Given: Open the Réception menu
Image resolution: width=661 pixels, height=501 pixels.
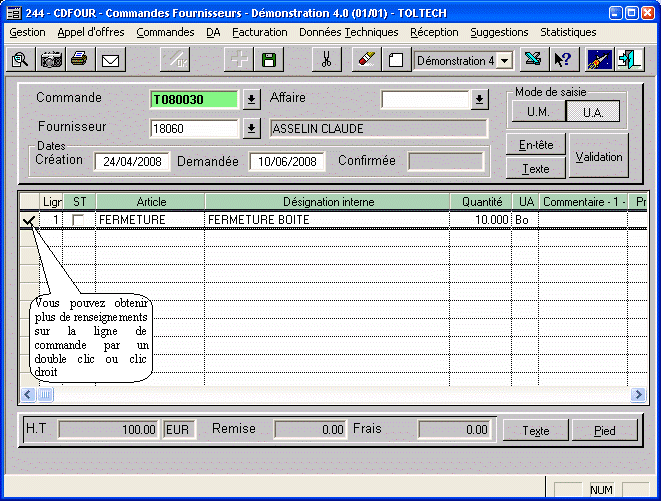Looking at the screenshot, I should click(434, 32).
